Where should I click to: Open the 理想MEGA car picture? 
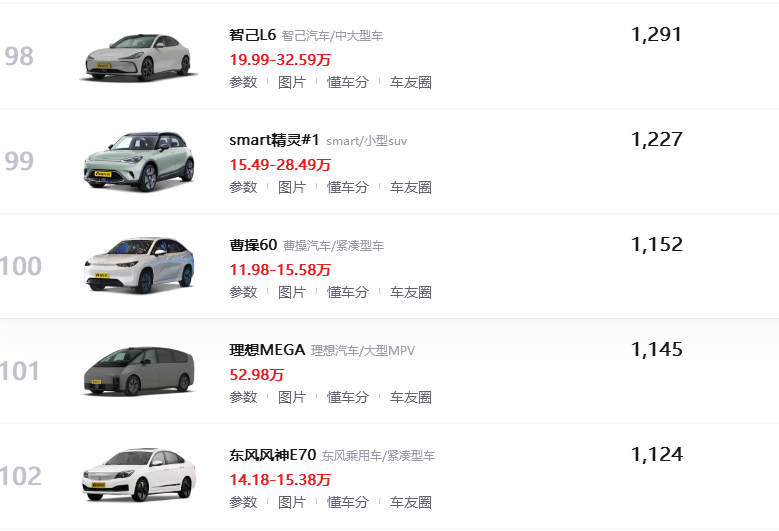135,371
